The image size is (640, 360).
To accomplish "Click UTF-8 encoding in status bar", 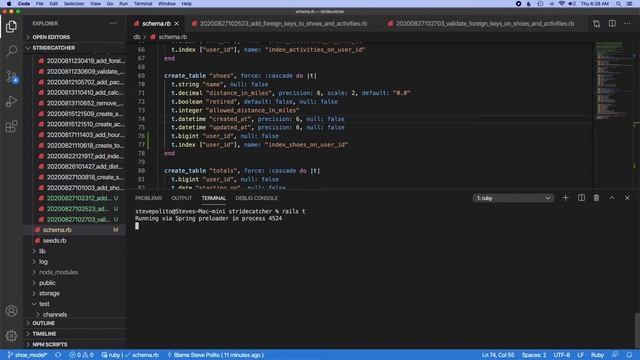I will pos(562,355).
